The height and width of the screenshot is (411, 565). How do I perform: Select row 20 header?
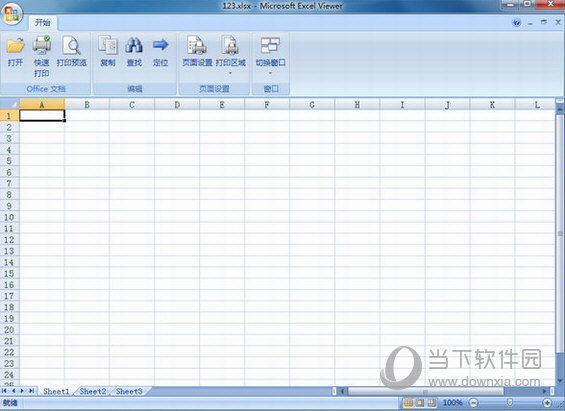pyautogui.click(x=9, y=330)
